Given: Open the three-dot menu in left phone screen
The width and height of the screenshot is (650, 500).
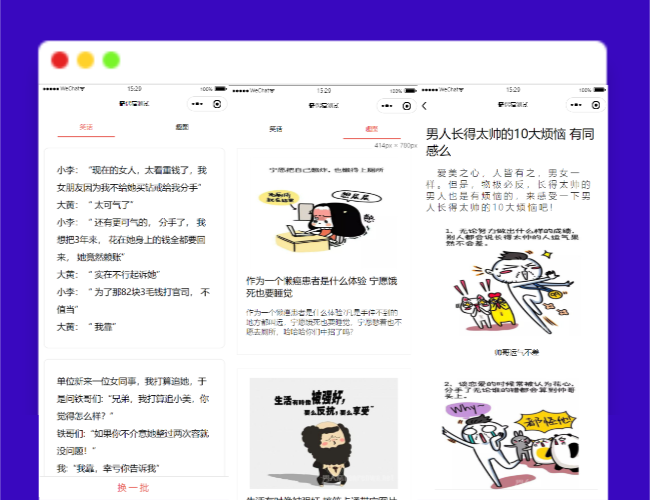Looking at the screenshot, I should [197, 104].
